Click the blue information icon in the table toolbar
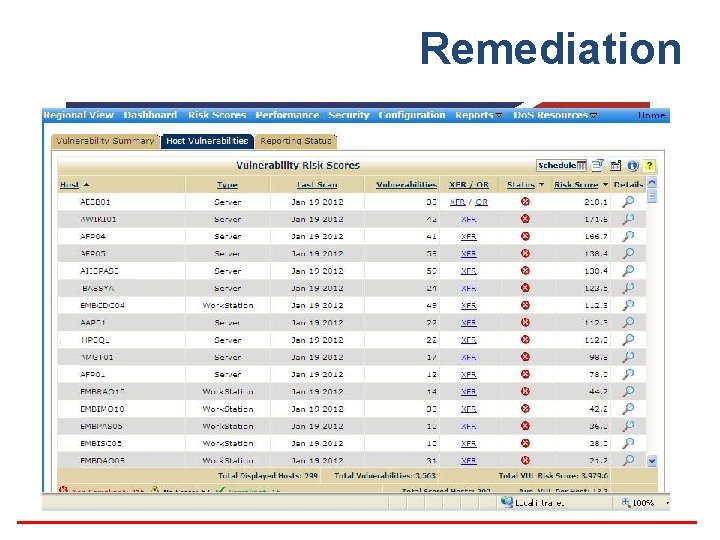Image resolution: width=720 pixels, height=540 pixels. point(632,165)
